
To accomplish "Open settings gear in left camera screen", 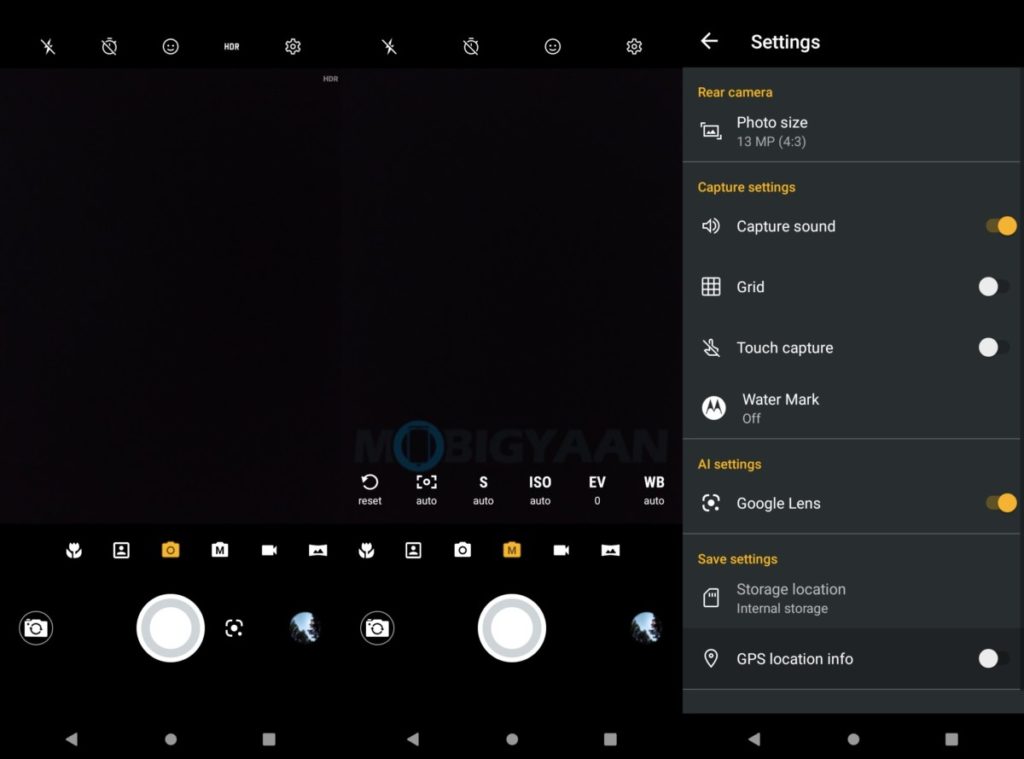I will (x=293, y=46).
